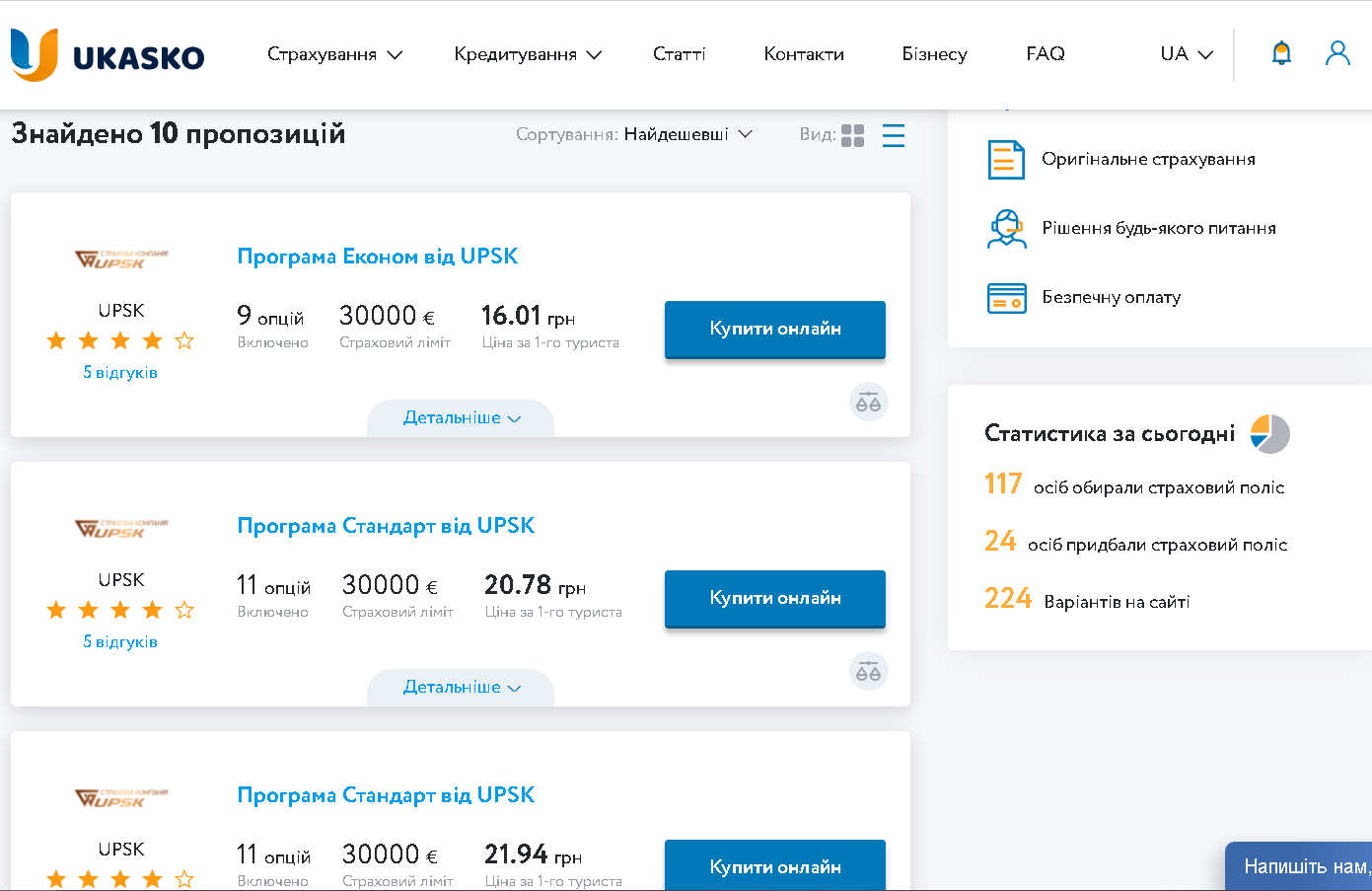Screen dimensions: 1372x891
Task: Click the statistics pie chart icon
Action: (x=1270, y=433)
